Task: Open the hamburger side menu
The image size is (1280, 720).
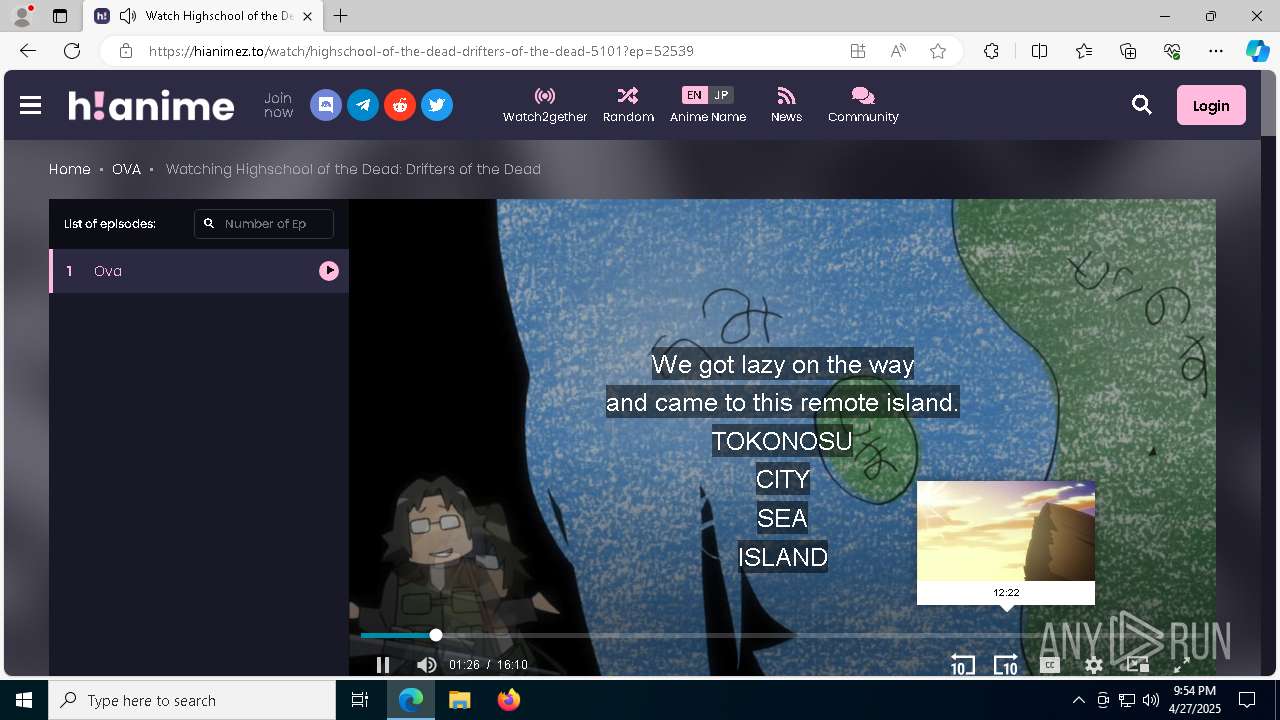Action: 30,105
